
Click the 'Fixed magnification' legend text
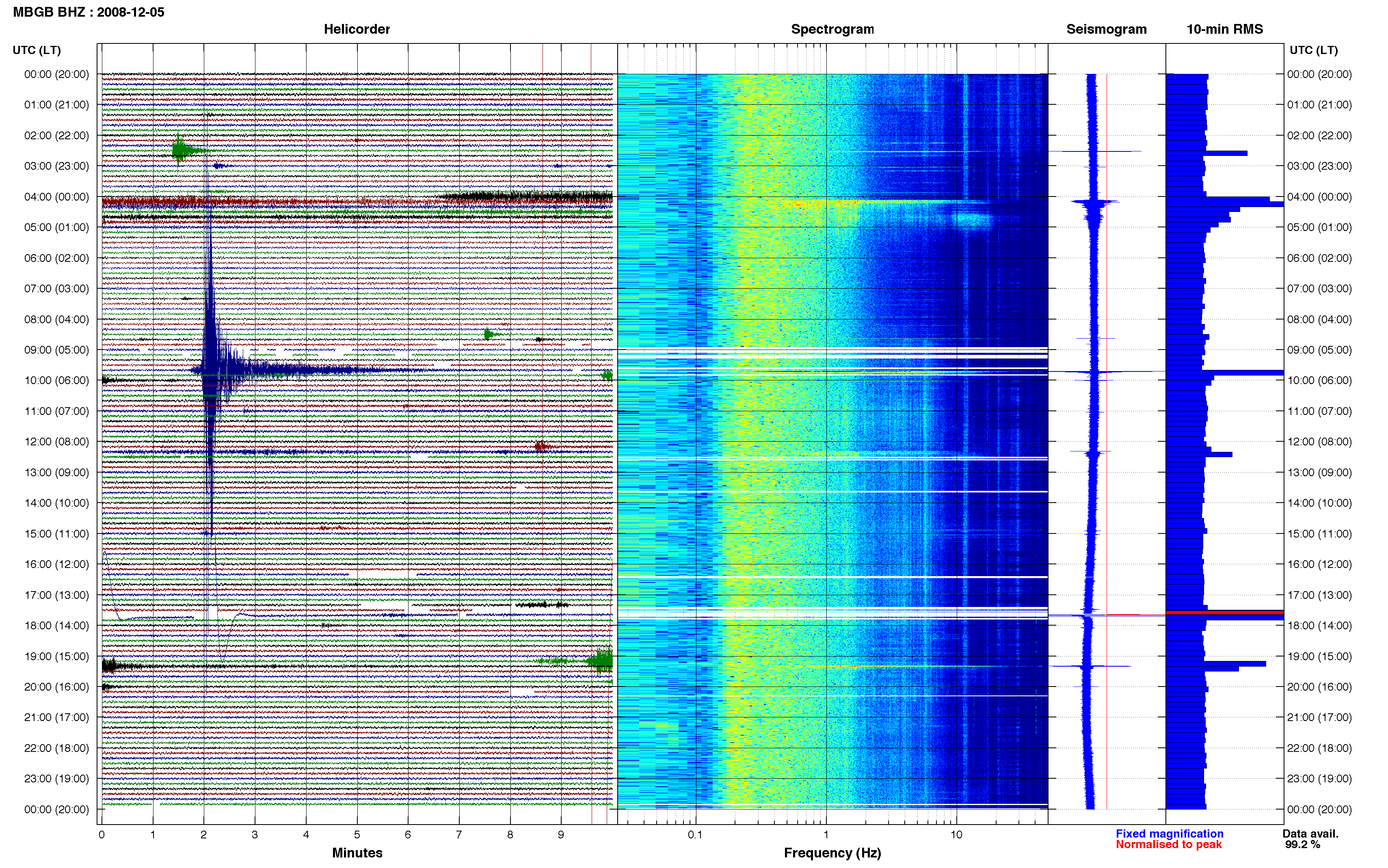(x=1169, y=833)
